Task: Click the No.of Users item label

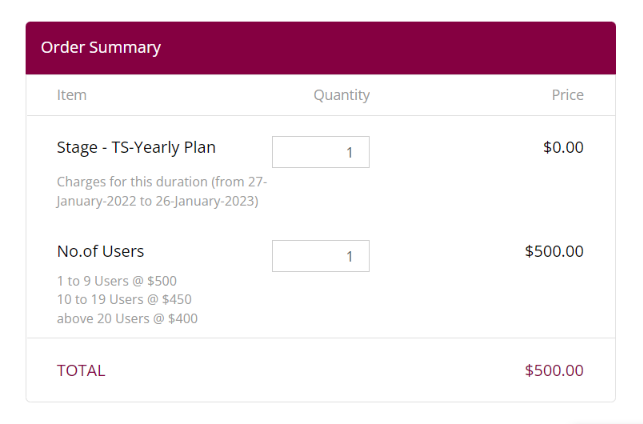Action: coord(100,251)
